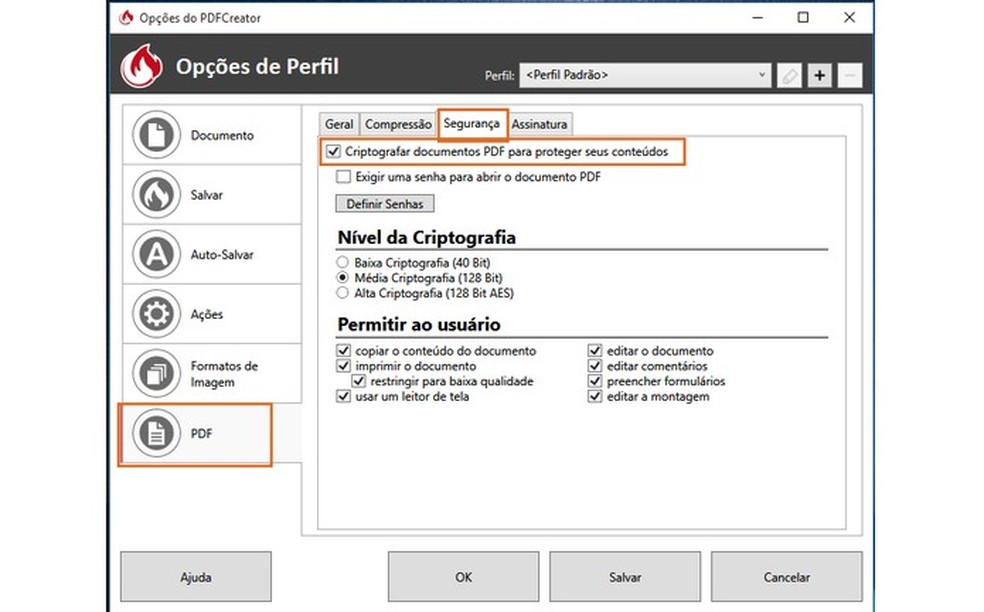Click the Definir Senhas button
Image resolution: width=984 pixels, height=612 pixels.
384,203
